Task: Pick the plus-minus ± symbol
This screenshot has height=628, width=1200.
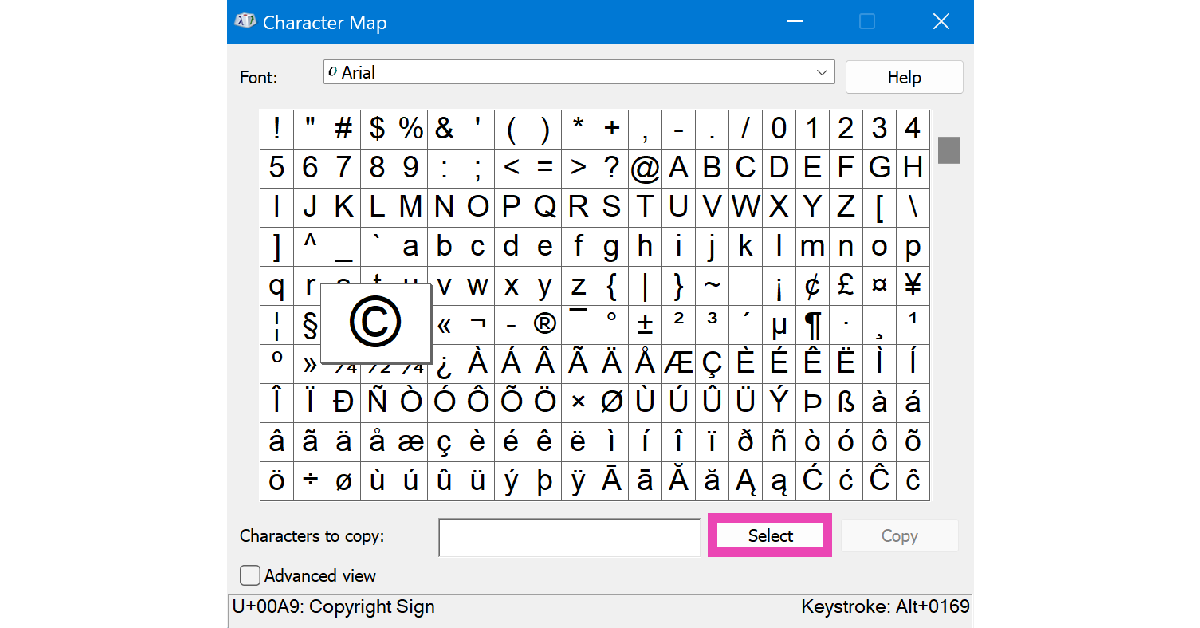Action: coord(645,324)
